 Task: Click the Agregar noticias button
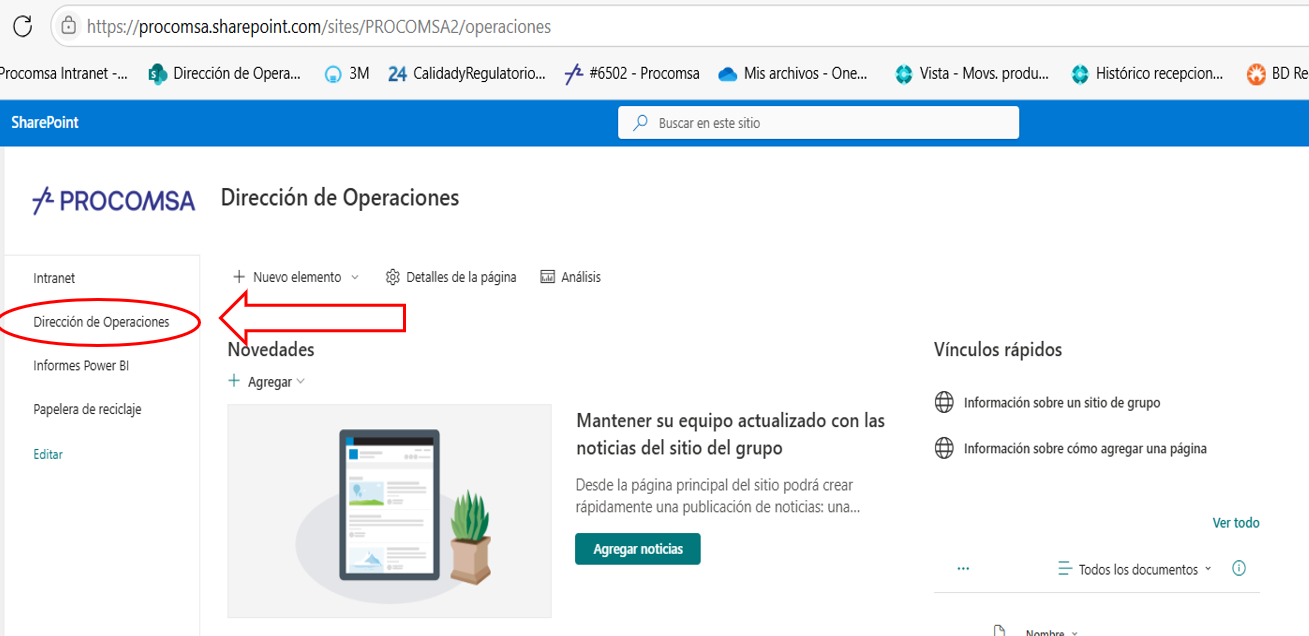(637, 549)
